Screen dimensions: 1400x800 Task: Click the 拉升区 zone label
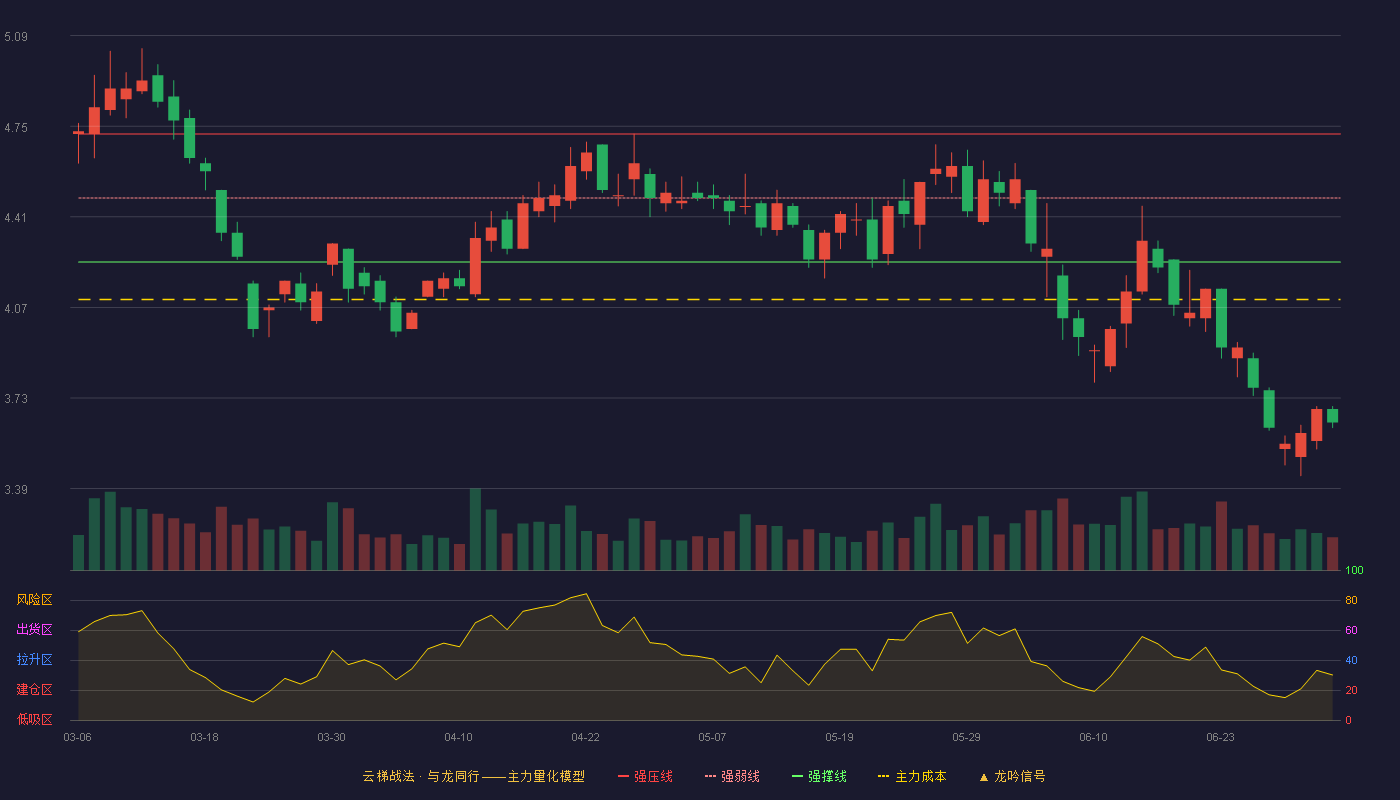(34, 660)
